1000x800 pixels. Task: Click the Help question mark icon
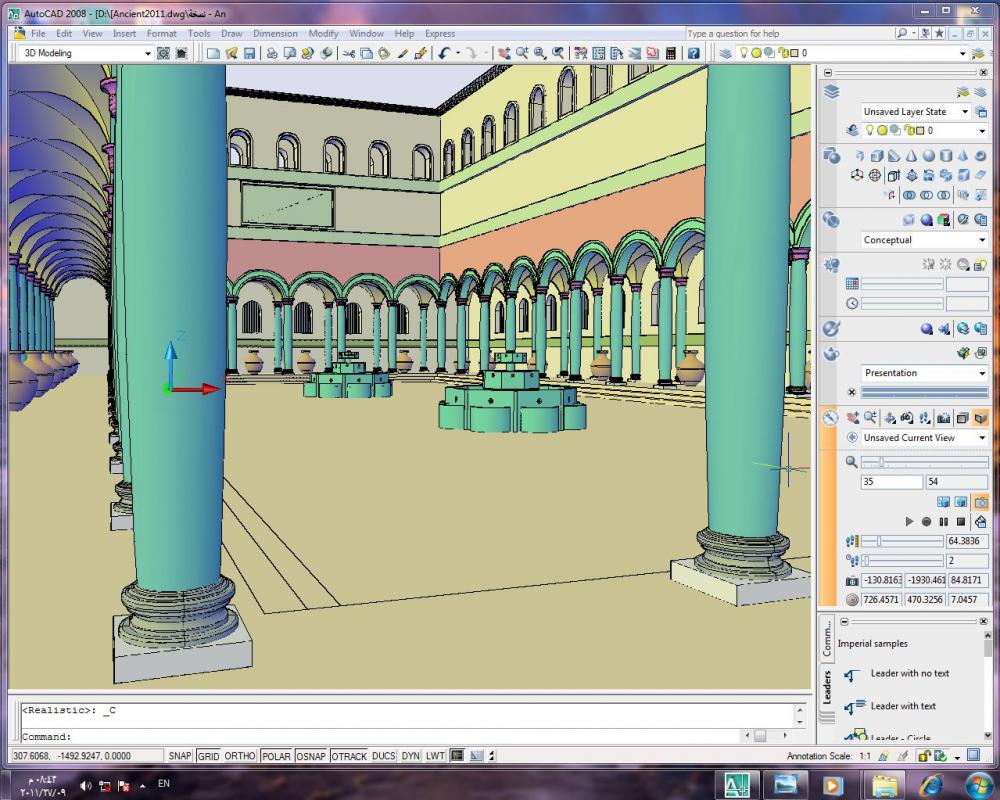(x=693, y=54)
